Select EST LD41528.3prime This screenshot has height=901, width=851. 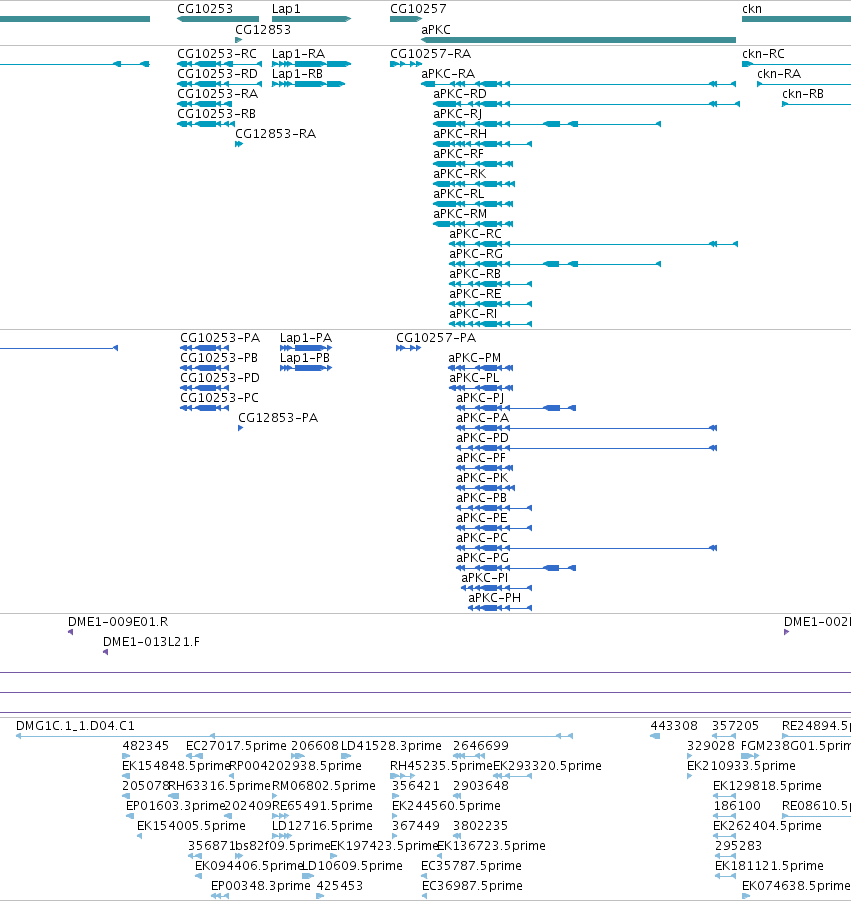[345, 756]
